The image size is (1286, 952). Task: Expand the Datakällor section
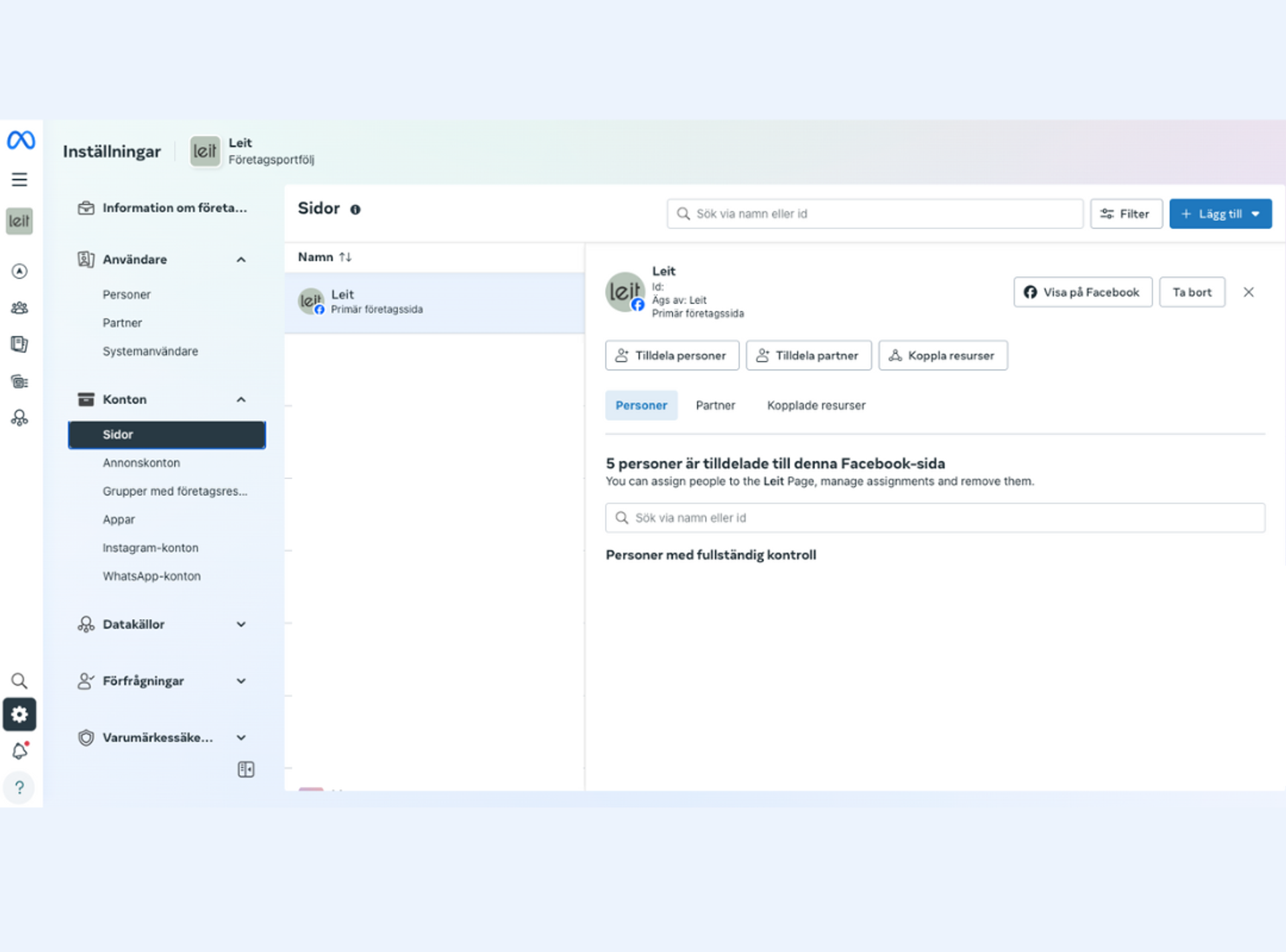click(241, 624)
